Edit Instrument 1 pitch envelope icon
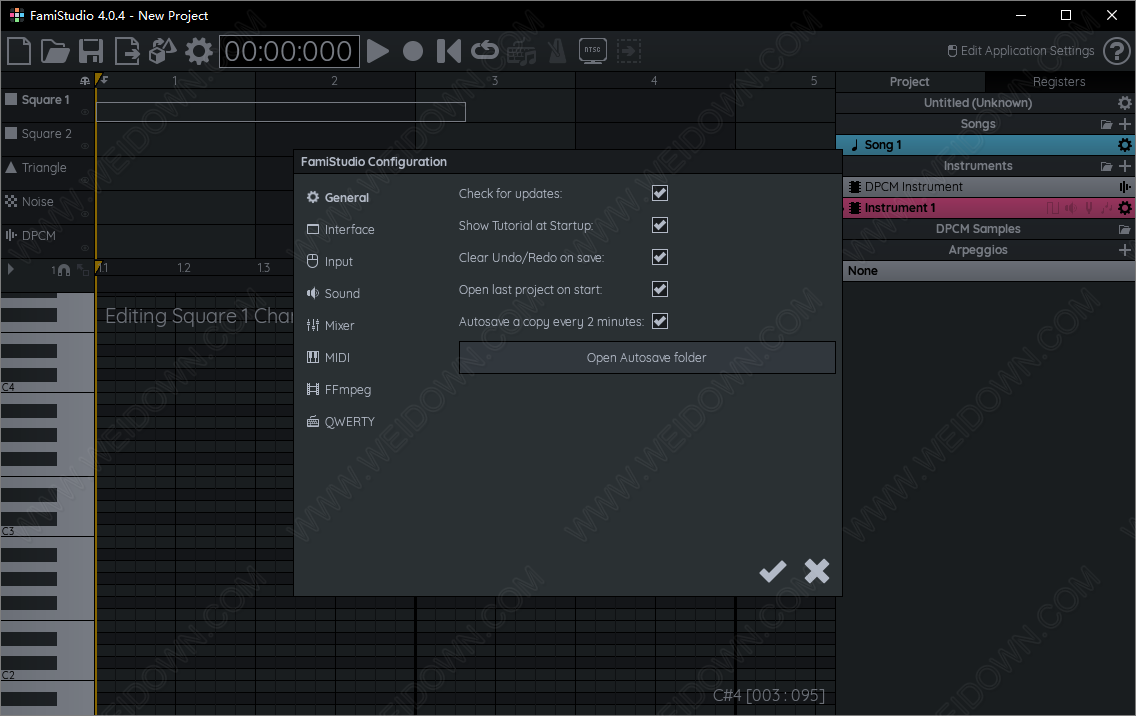This screenshot has height=716, width=1136. (1088, 208)
